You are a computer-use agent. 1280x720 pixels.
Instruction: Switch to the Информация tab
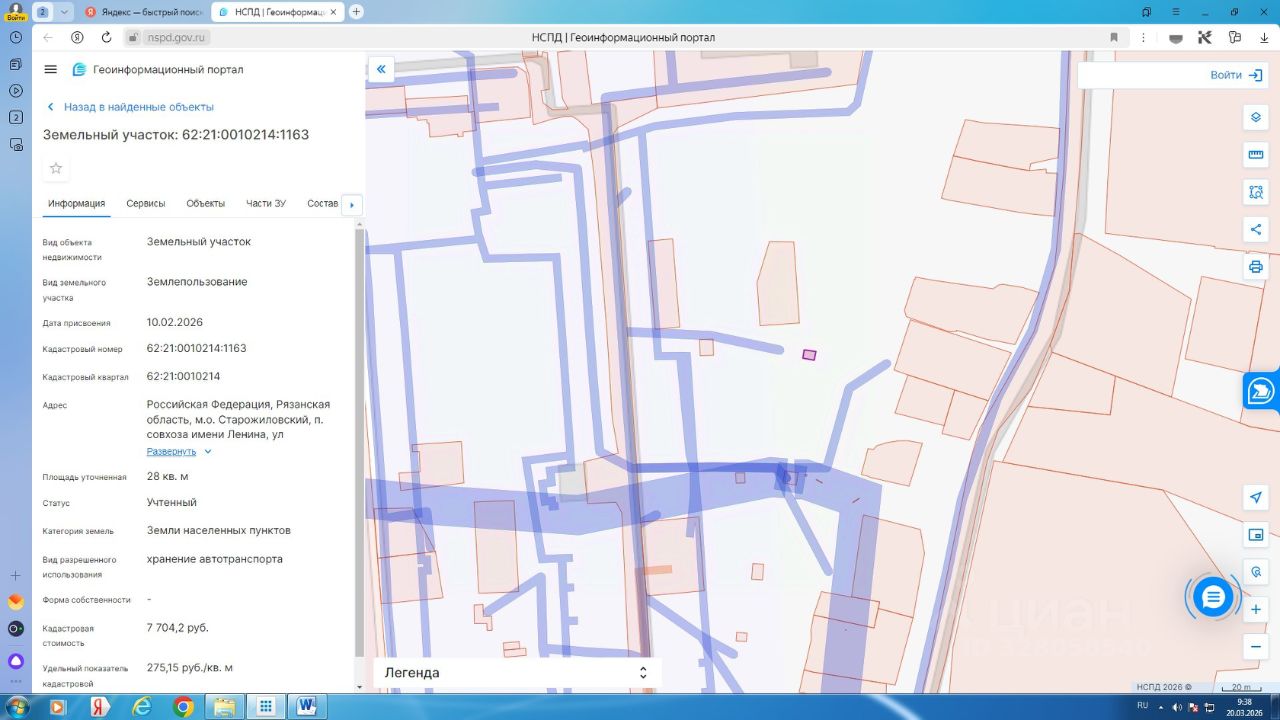pyautogui.click(x=77, y=204)
